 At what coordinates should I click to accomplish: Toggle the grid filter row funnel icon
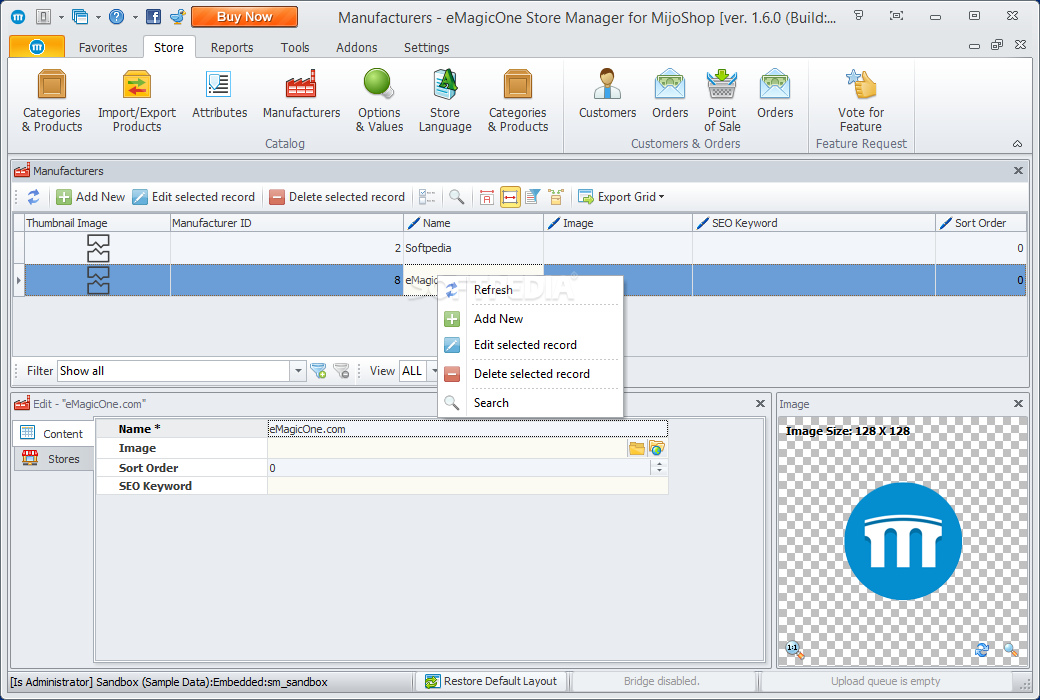click(x=533, y=197)
